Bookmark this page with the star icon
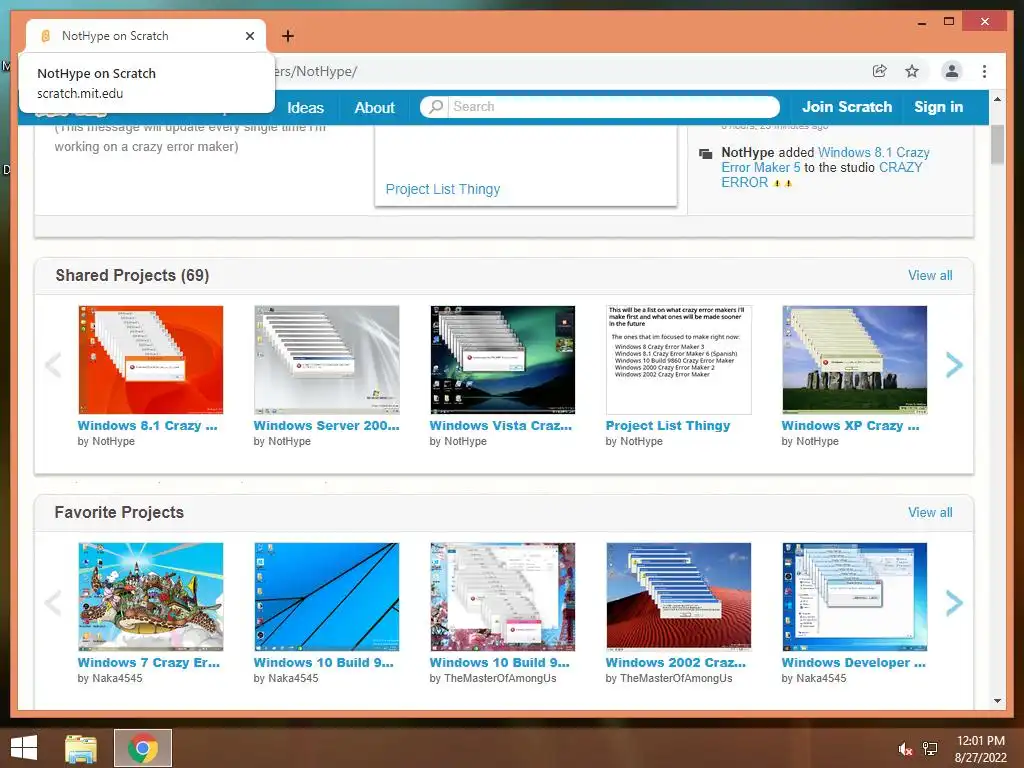The image size is (1024, 768). [912, 71]
